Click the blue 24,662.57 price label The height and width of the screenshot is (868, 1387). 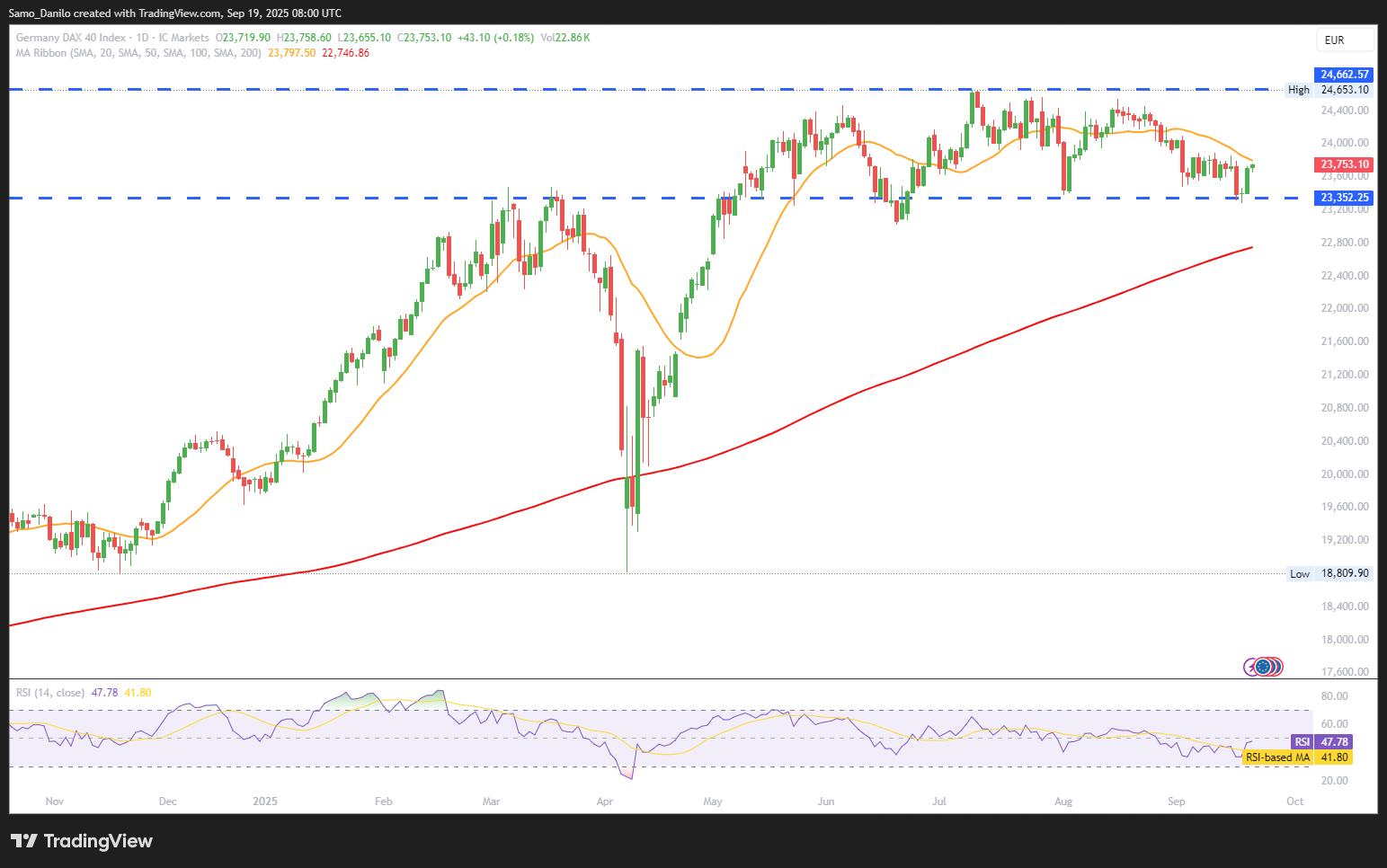[1345, 75]
